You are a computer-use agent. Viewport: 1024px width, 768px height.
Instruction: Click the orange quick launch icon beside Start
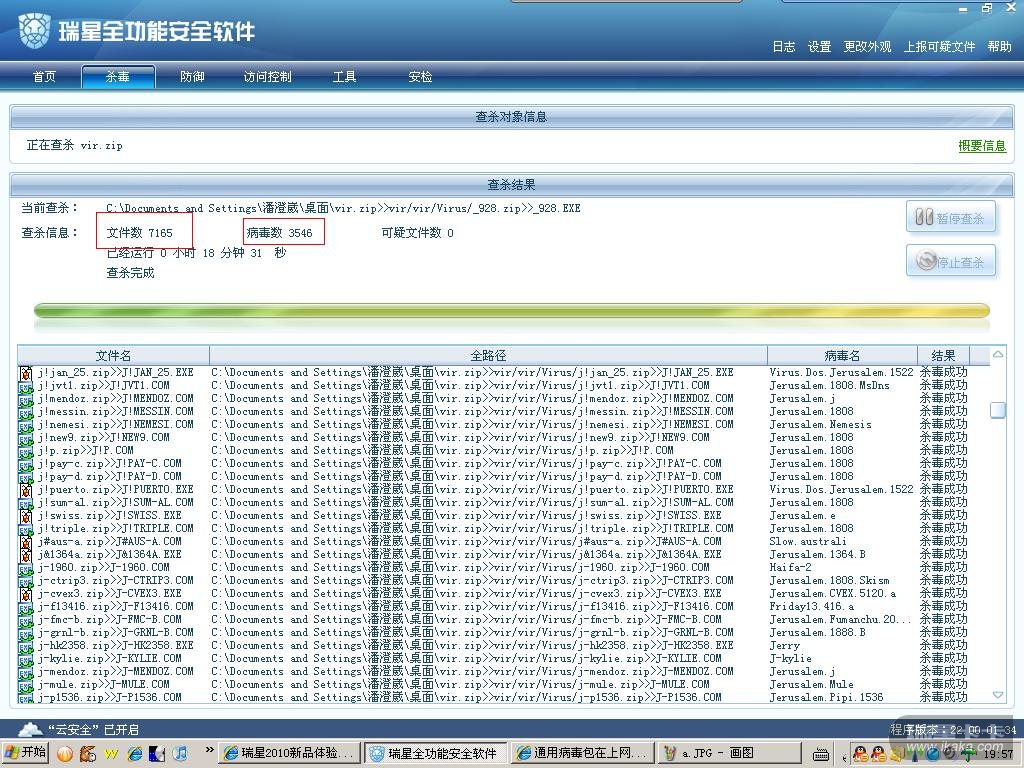point(65,754)
